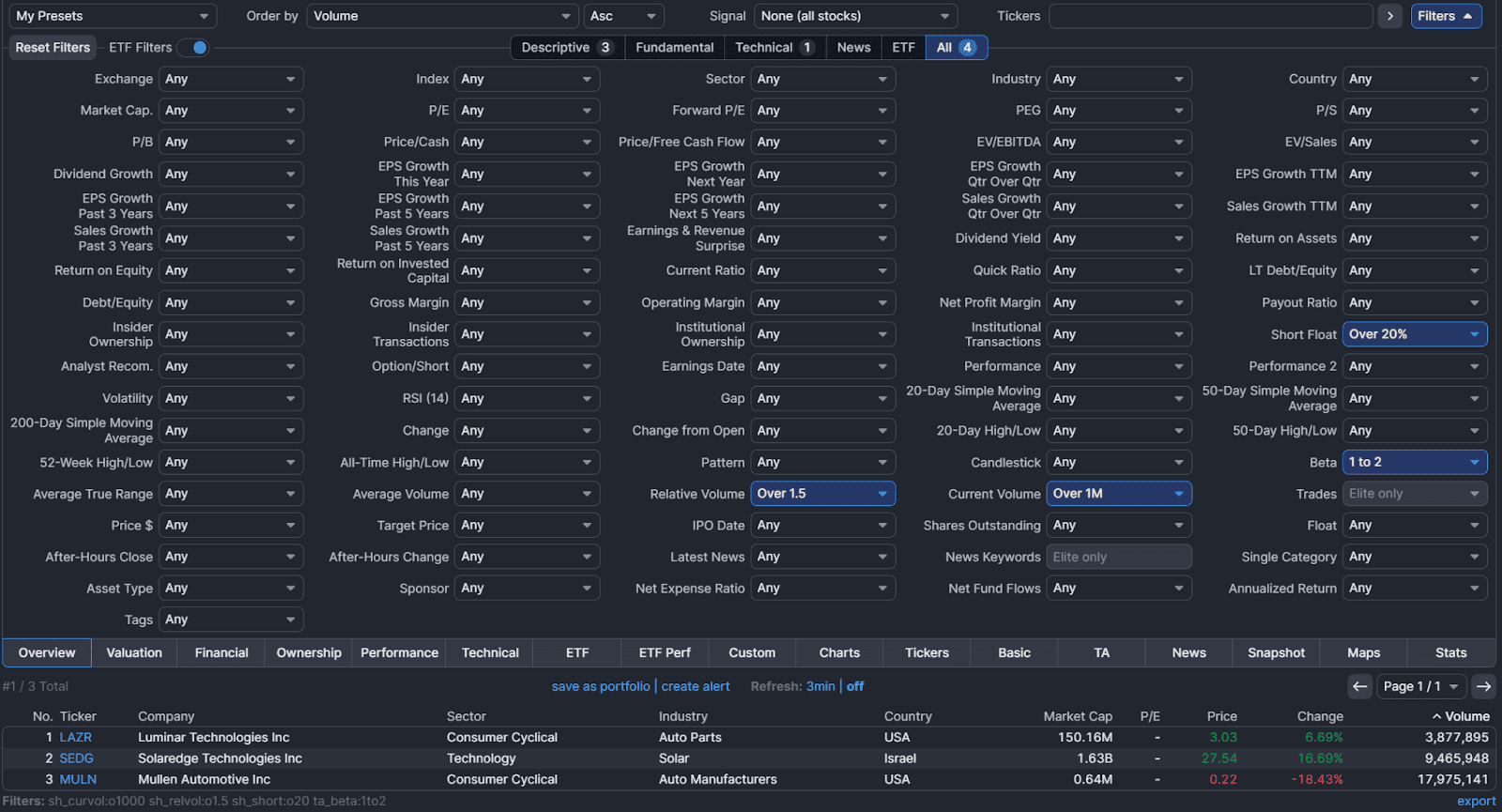Select the Technical filter tab

pos(774,47)
